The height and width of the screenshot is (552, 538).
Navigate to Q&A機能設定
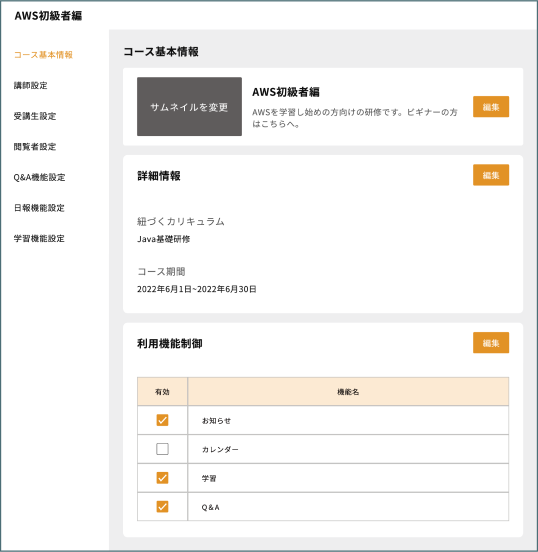coord(39,177)
